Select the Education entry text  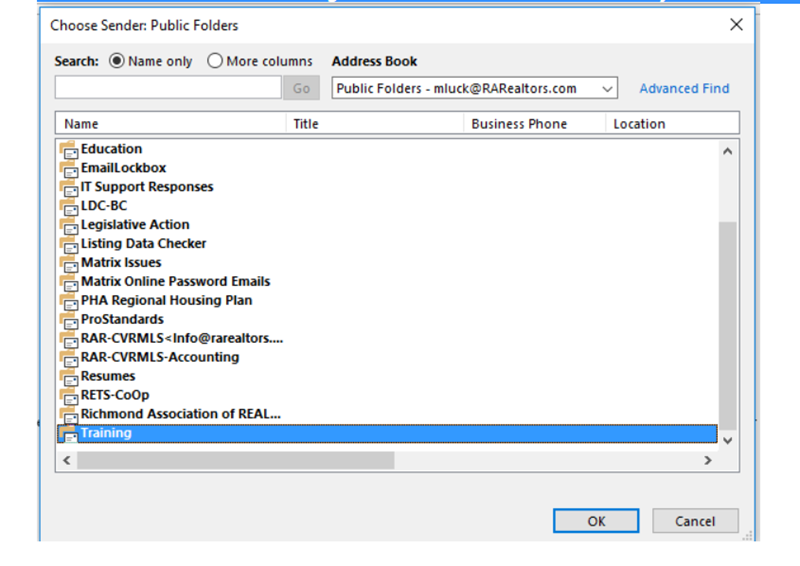click(x=111, y=149)
